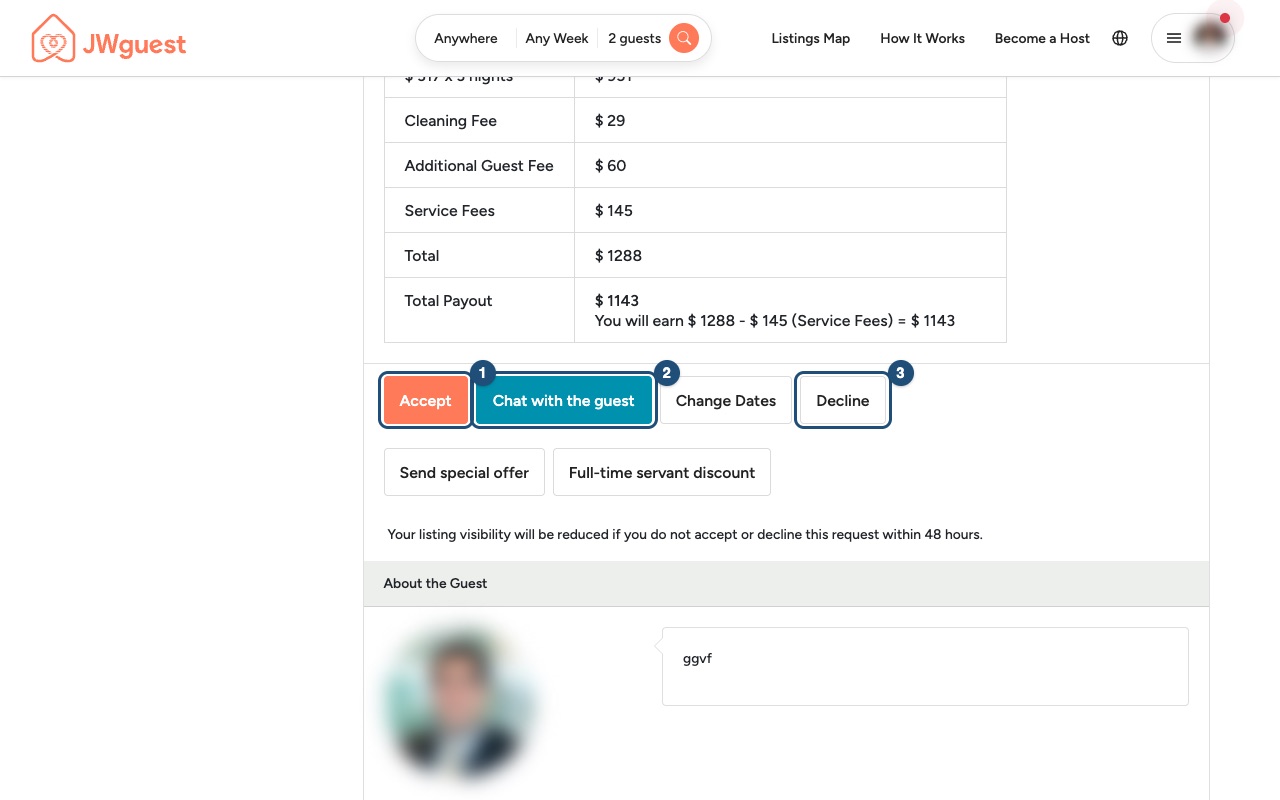Click the Change Dates button

pyautogui.click(x=726, y=400)
